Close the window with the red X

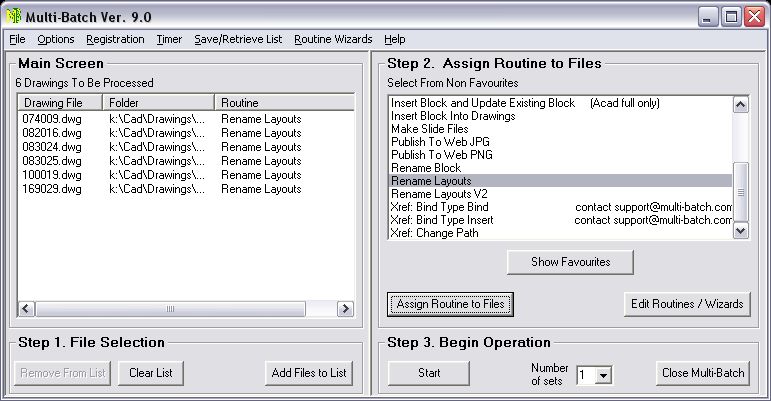click(x=754, y=17)
